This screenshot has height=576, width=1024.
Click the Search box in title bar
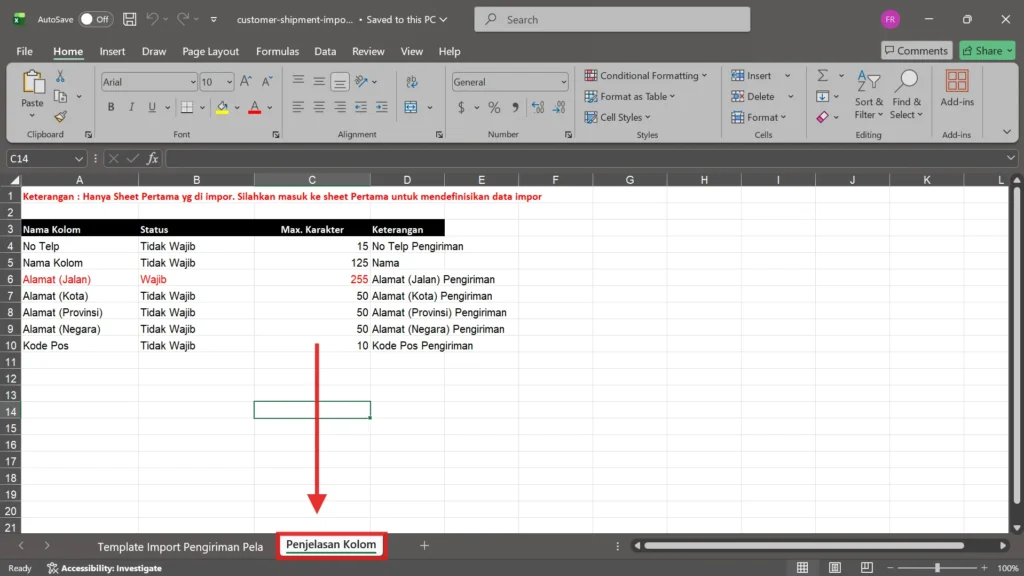[612, 20]
